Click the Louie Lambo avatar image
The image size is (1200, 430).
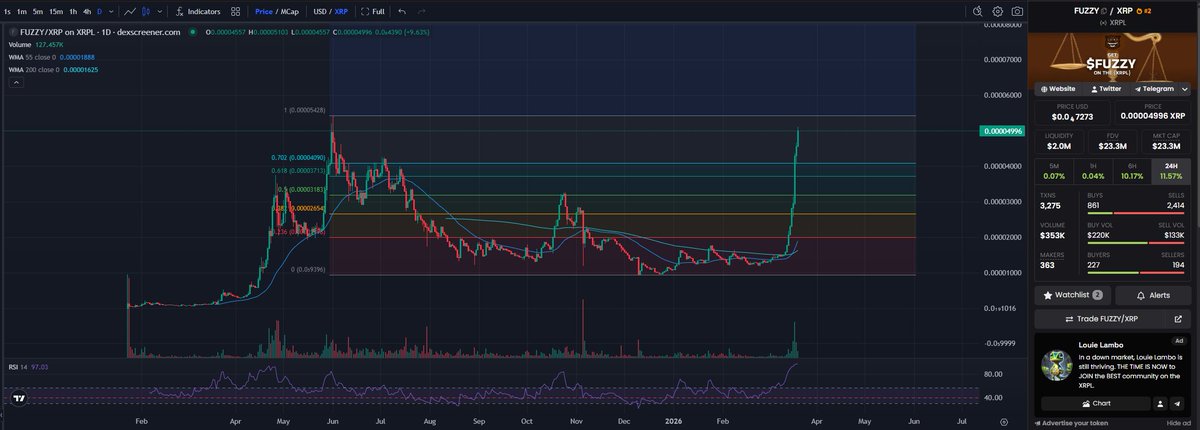point(1057,364)
